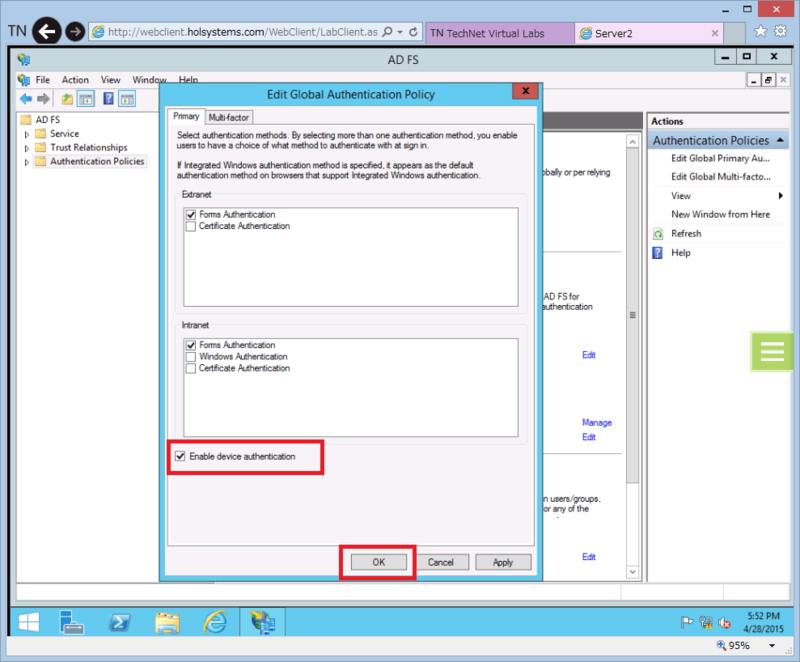The image size is (800, 662).
Task: Open the Action menu
Action: point(75,80)
